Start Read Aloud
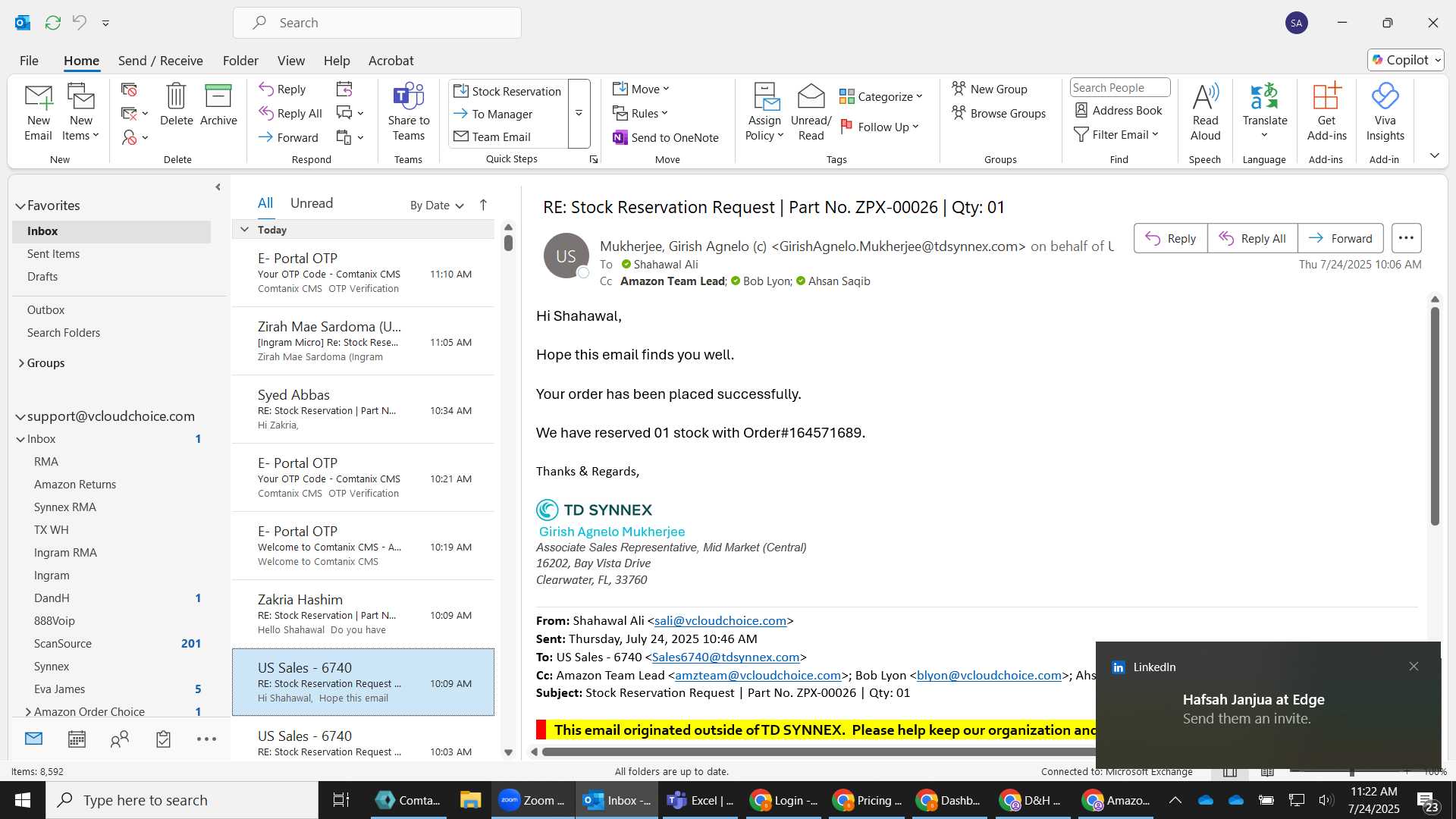The height and width of the screenshot is (819, 1456). (1205, 111)
